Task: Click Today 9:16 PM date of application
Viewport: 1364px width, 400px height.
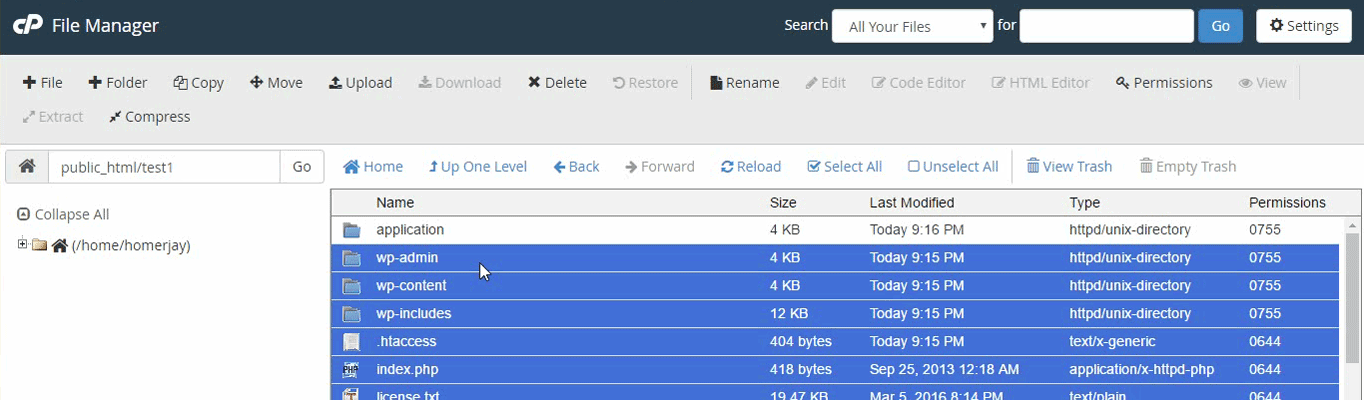Action: click(x=917, y=230)
